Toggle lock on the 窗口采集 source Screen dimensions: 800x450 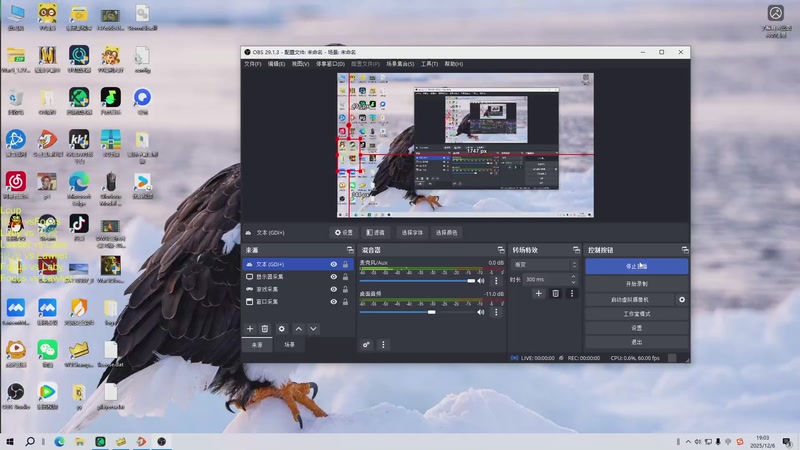[x=345, y=302]
